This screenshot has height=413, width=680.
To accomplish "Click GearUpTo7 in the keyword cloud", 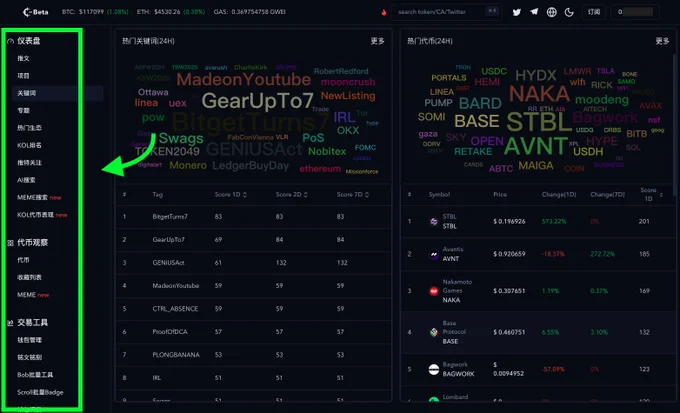I will click(x=257, y=101).
